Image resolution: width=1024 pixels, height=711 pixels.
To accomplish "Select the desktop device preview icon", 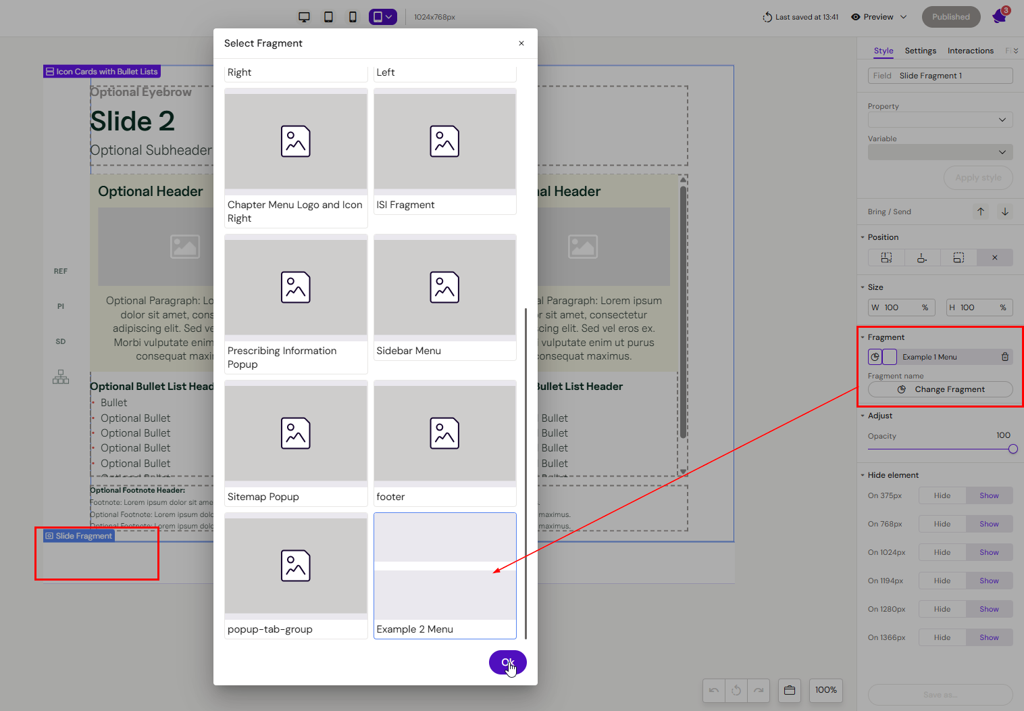I will pyautogui.click(x=304, y=17).
